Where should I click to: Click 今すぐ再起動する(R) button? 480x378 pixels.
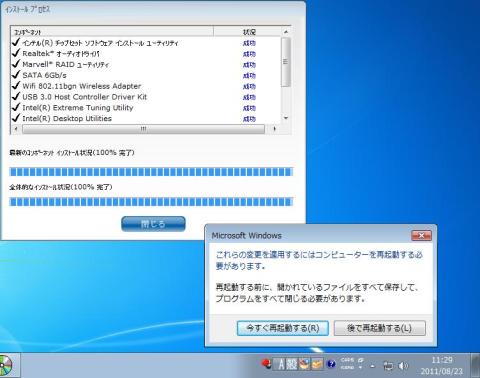[283, 328]
